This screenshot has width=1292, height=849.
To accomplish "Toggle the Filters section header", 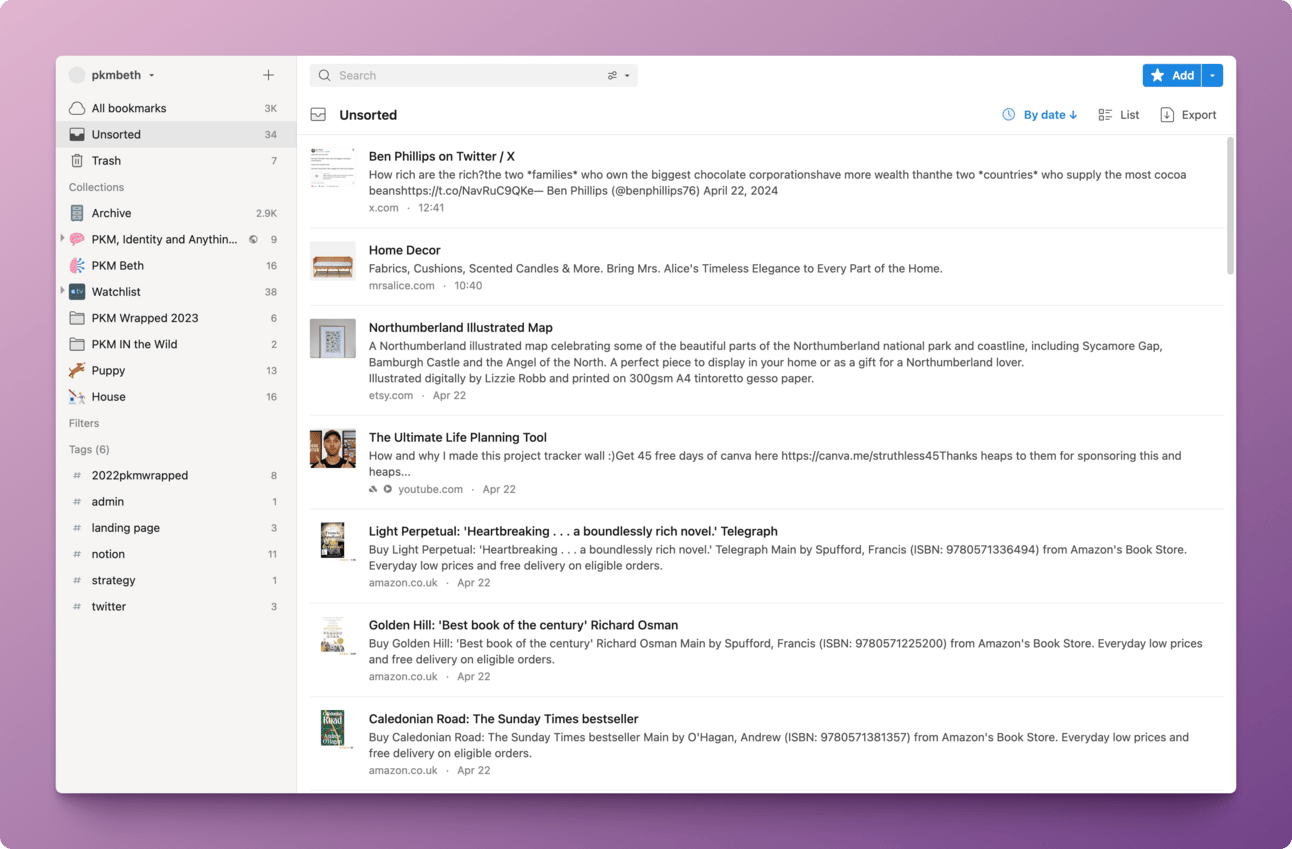I will [x=84, y=423].
